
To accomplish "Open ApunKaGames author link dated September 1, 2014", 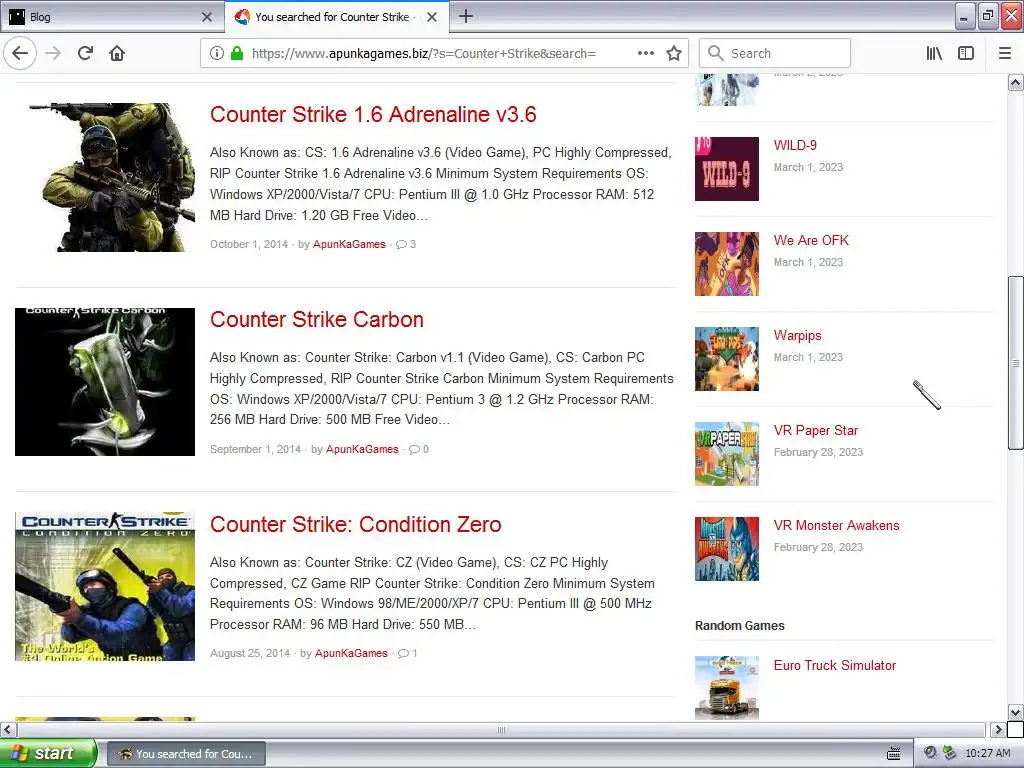I will 362,449.
